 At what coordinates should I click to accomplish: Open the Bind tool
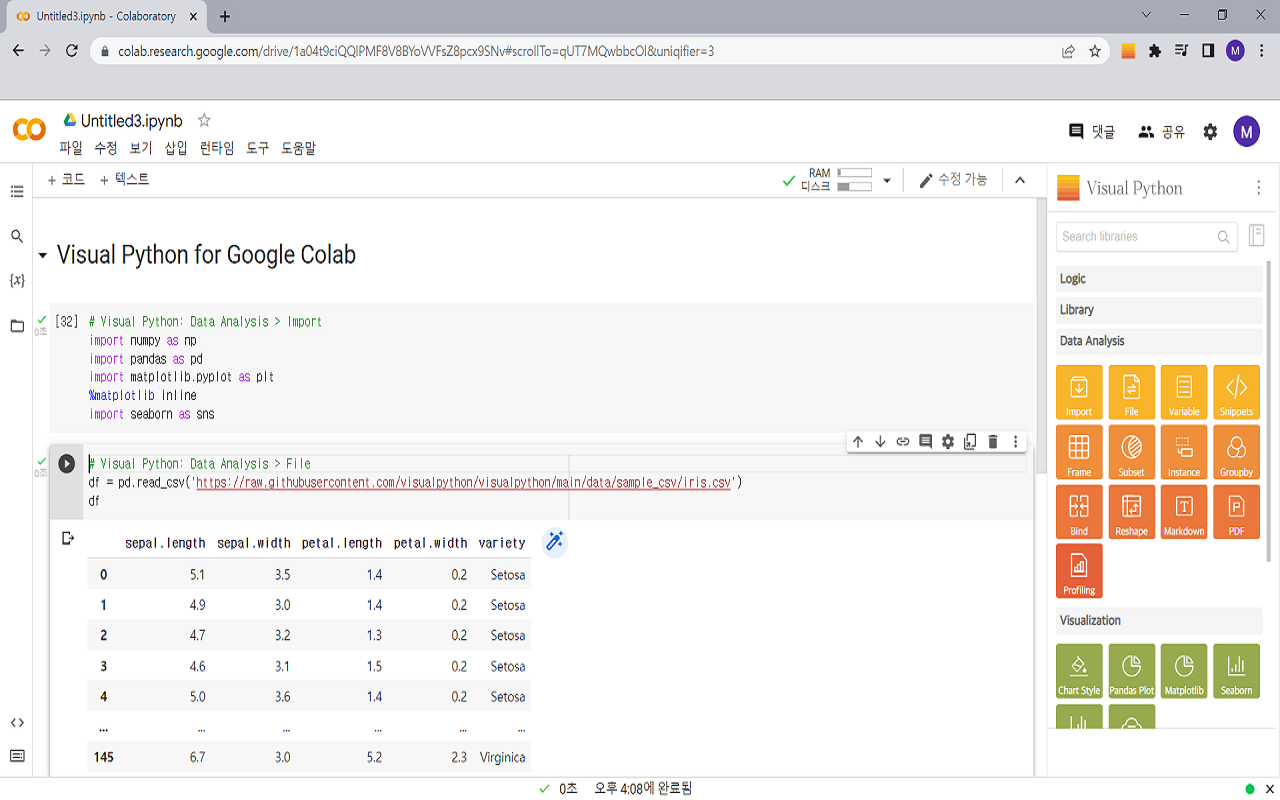point(1079,512)
